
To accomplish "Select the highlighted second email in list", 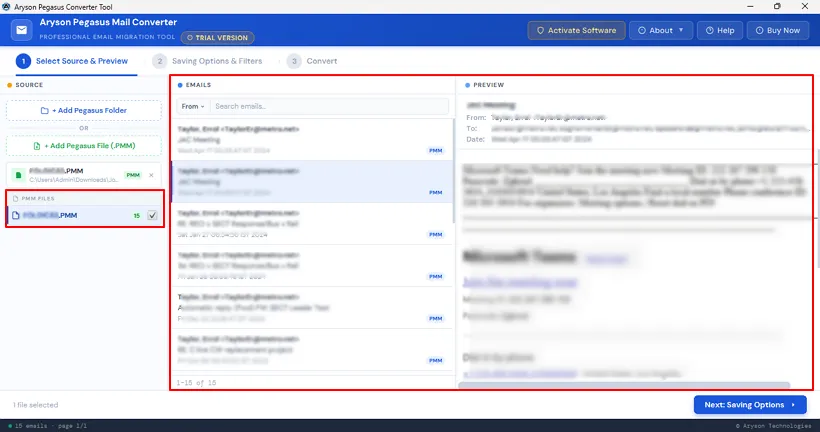I will click(312, 181).
